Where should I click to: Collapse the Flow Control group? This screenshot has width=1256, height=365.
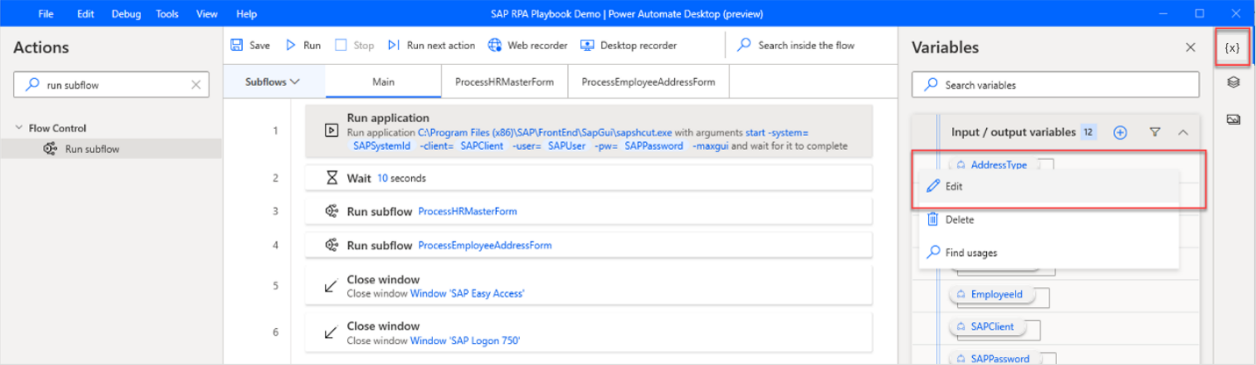click(19, 128)
